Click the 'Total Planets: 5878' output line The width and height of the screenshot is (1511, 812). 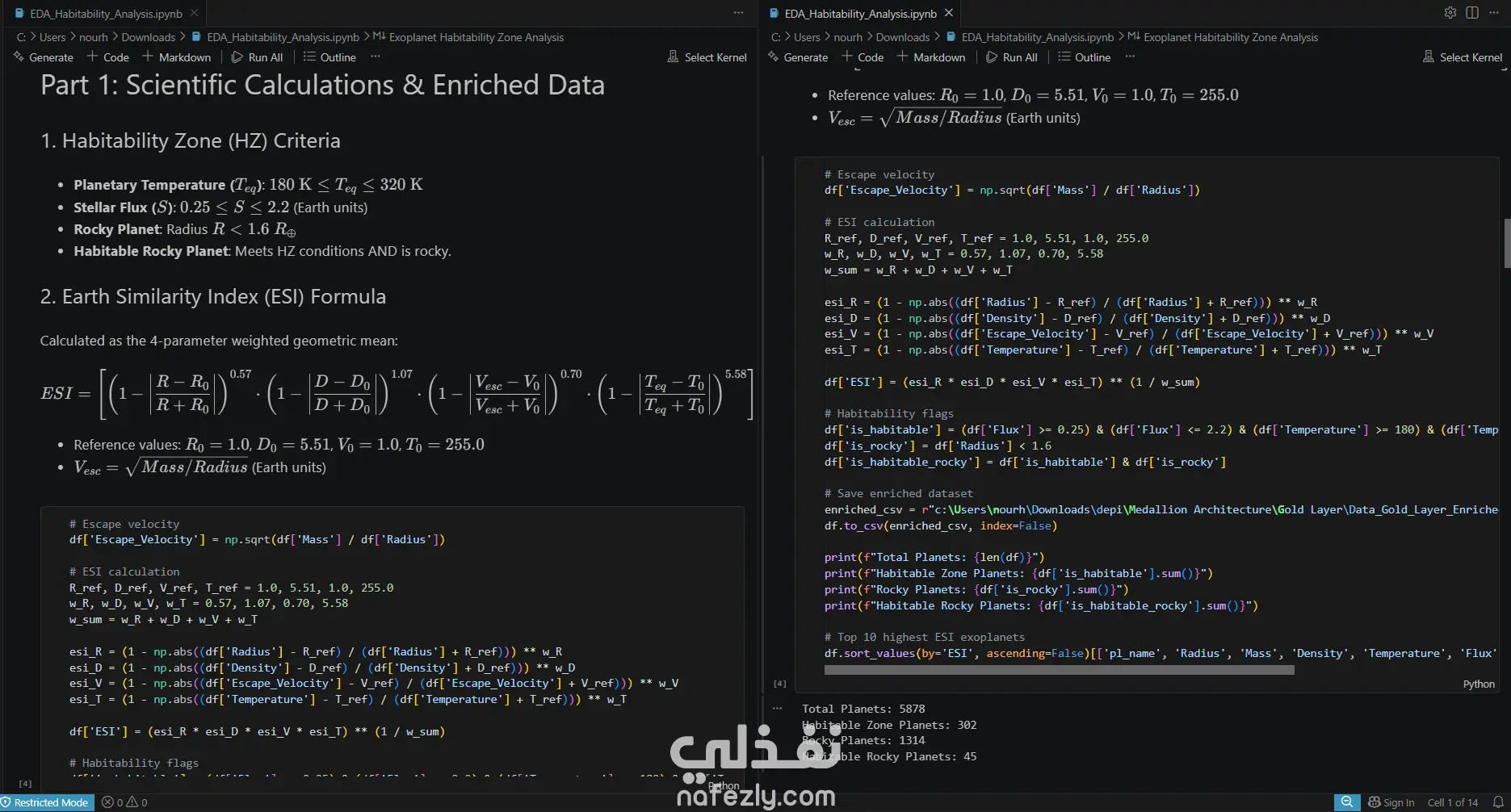click(863, 709)
